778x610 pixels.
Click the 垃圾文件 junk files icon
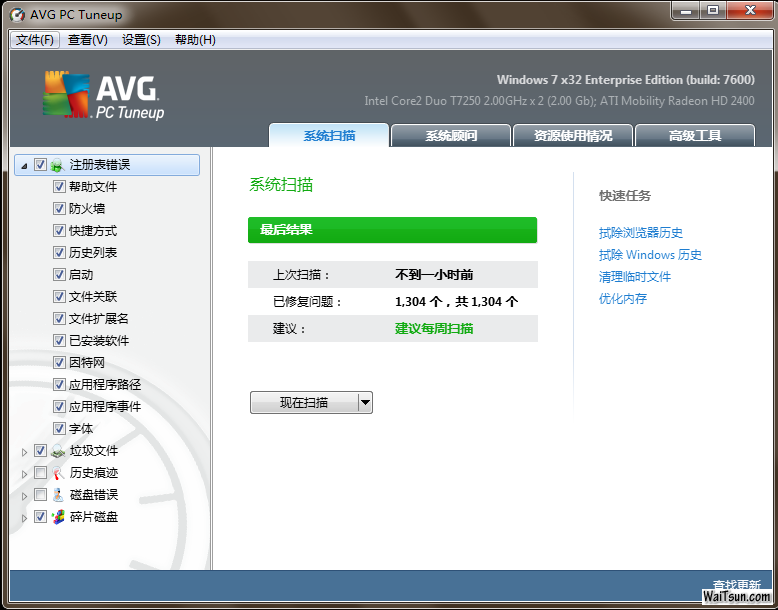coord(58,451)
